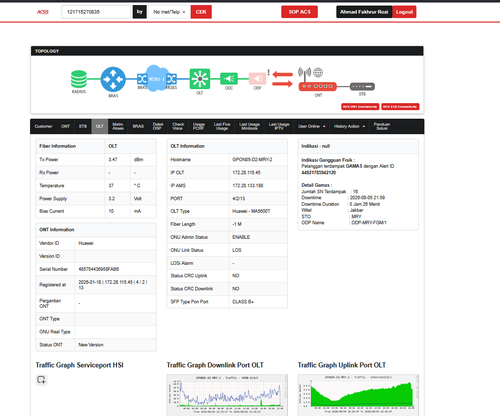Click the globe icon above ONT
500x416 pixels.
[x=318, y=72]
